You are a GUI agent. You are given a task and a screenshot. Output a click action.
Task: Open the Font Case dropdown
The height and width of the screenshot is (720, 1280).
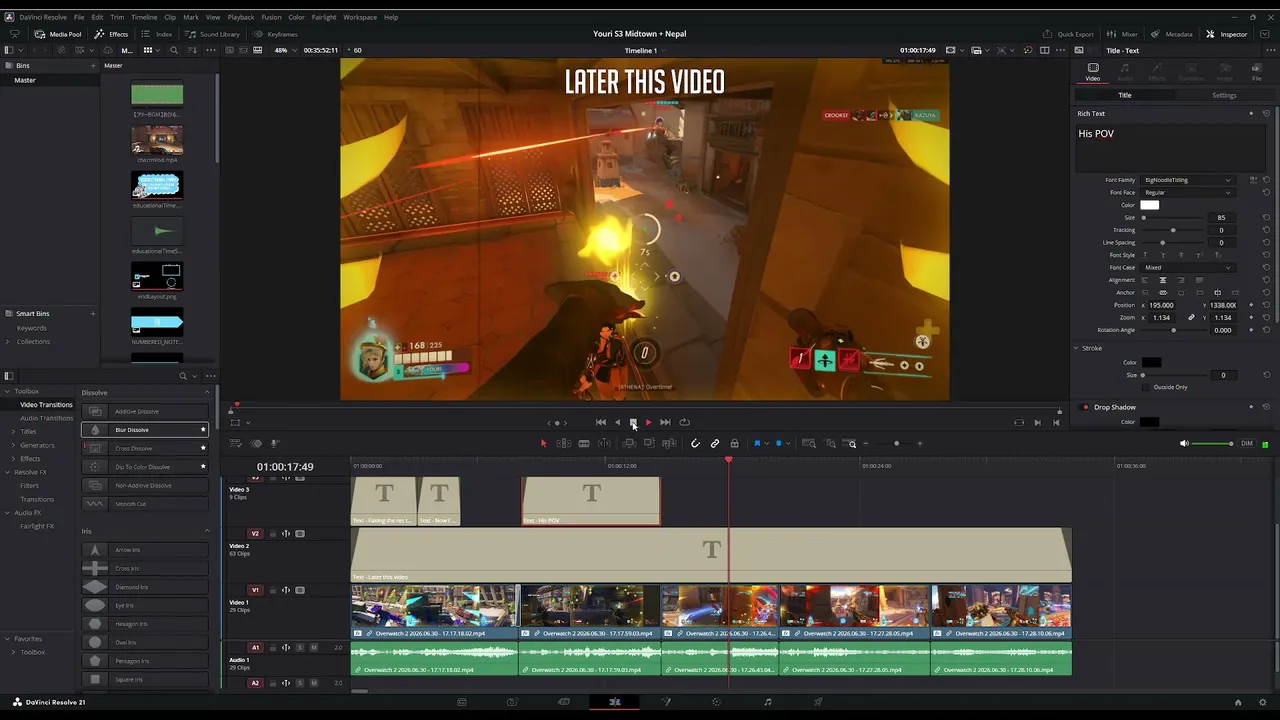[x=1187, y=267]
